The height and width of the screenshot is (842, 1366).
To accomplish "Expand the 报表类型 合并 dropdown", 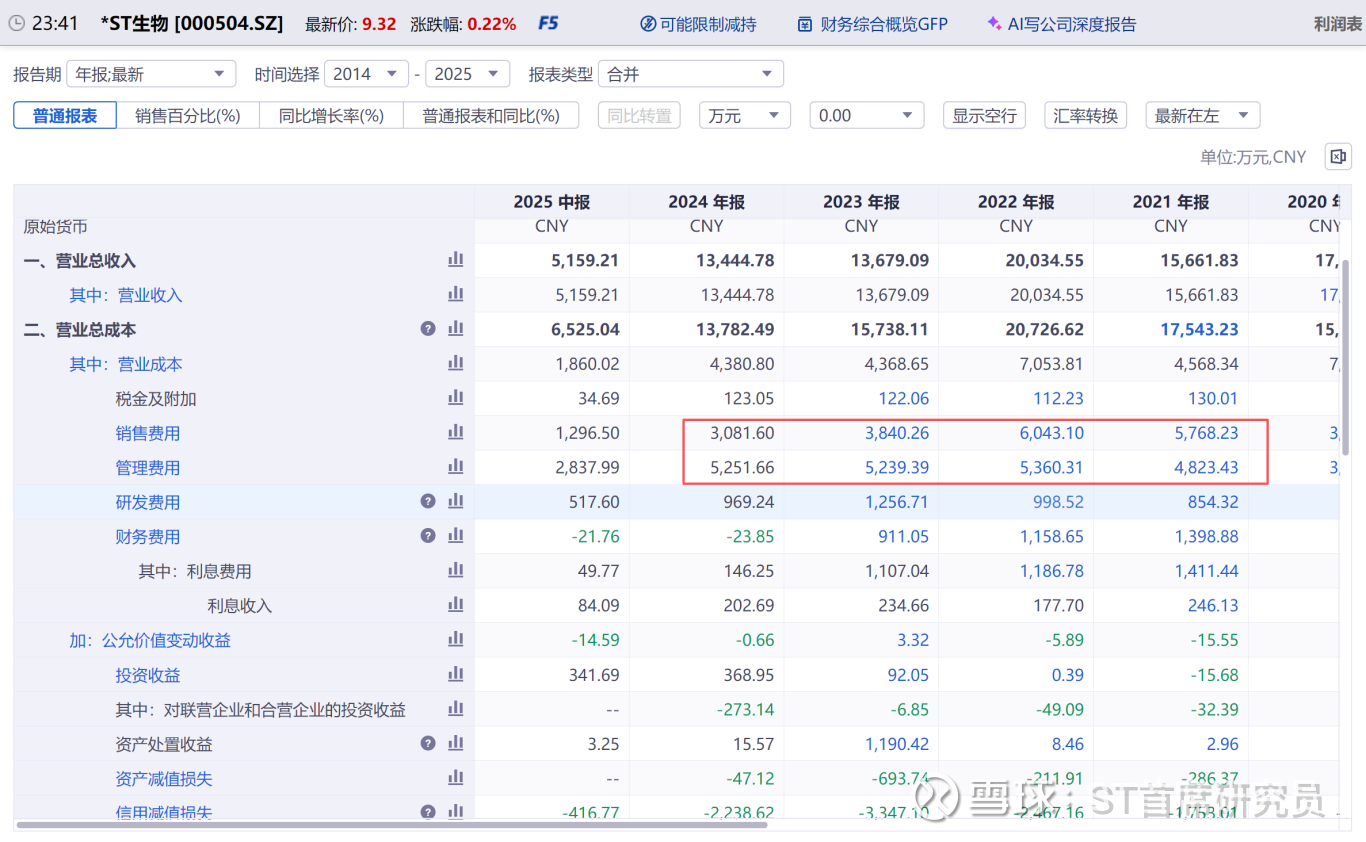I will 691,74.
